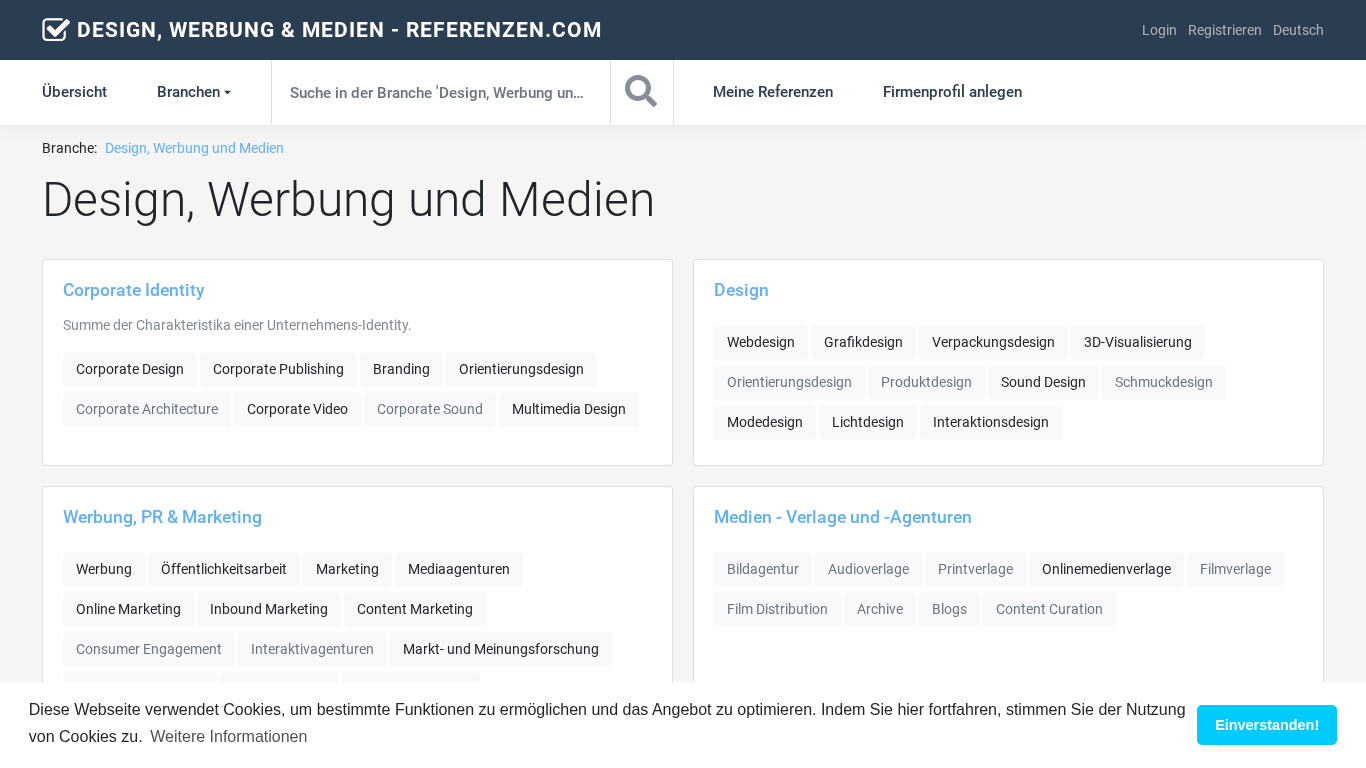Select the Webdesign tag
Screen dimensions: 1366x768
pos(761,342)
